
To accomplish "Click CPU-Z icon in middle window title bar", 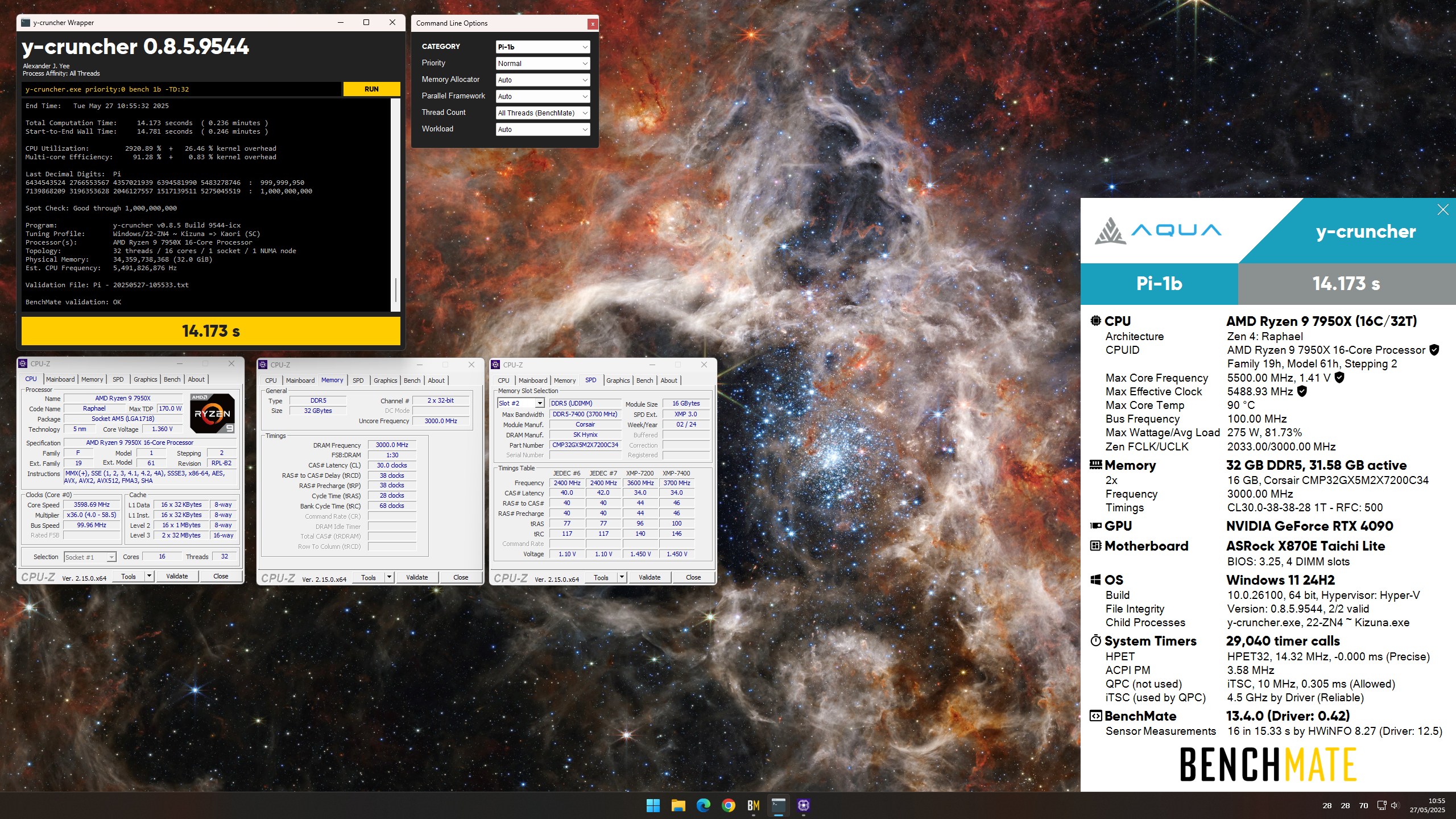I will (x=263, y=365).
